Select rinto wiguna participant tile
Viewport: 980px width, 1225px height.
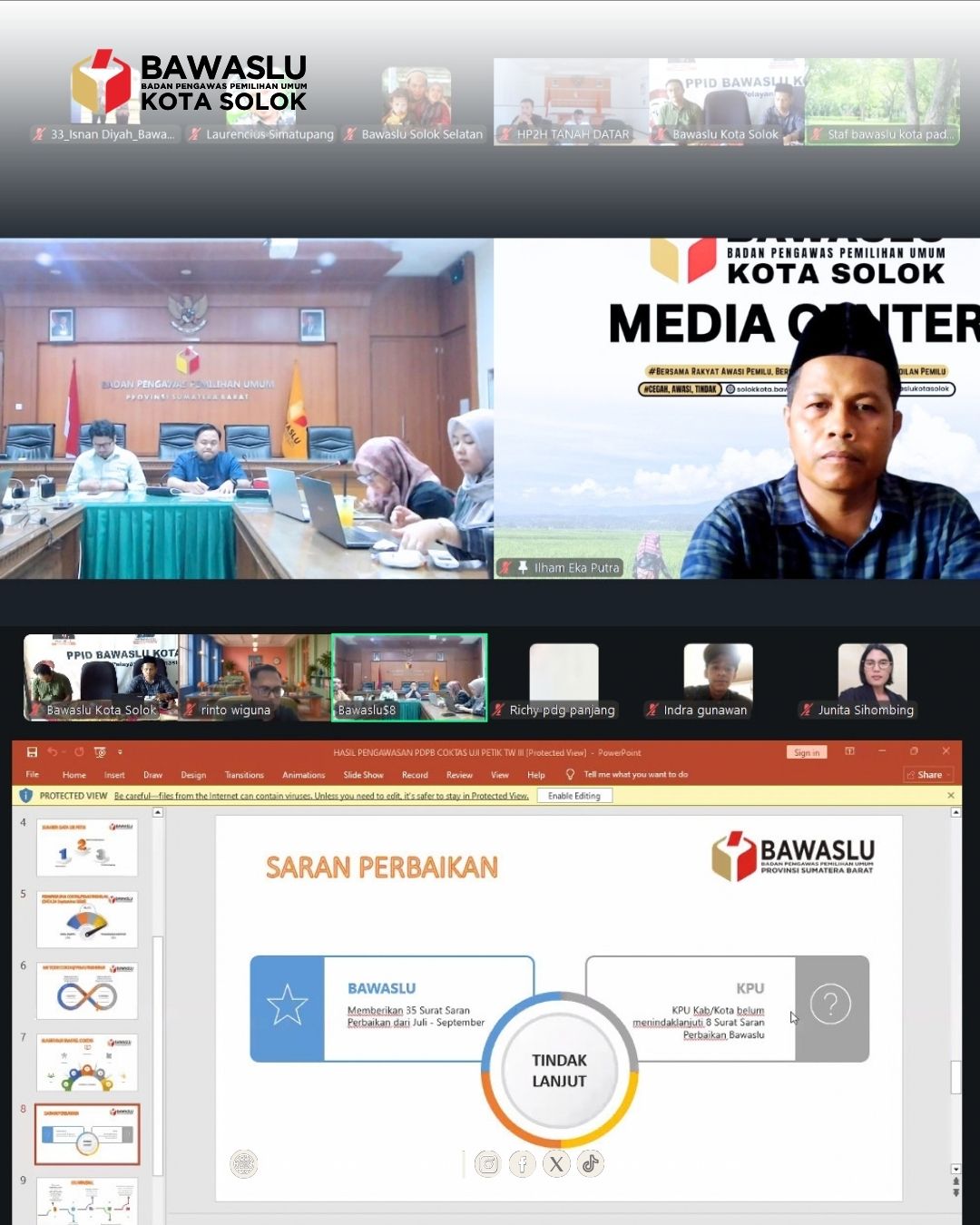[x=255, y=677]
